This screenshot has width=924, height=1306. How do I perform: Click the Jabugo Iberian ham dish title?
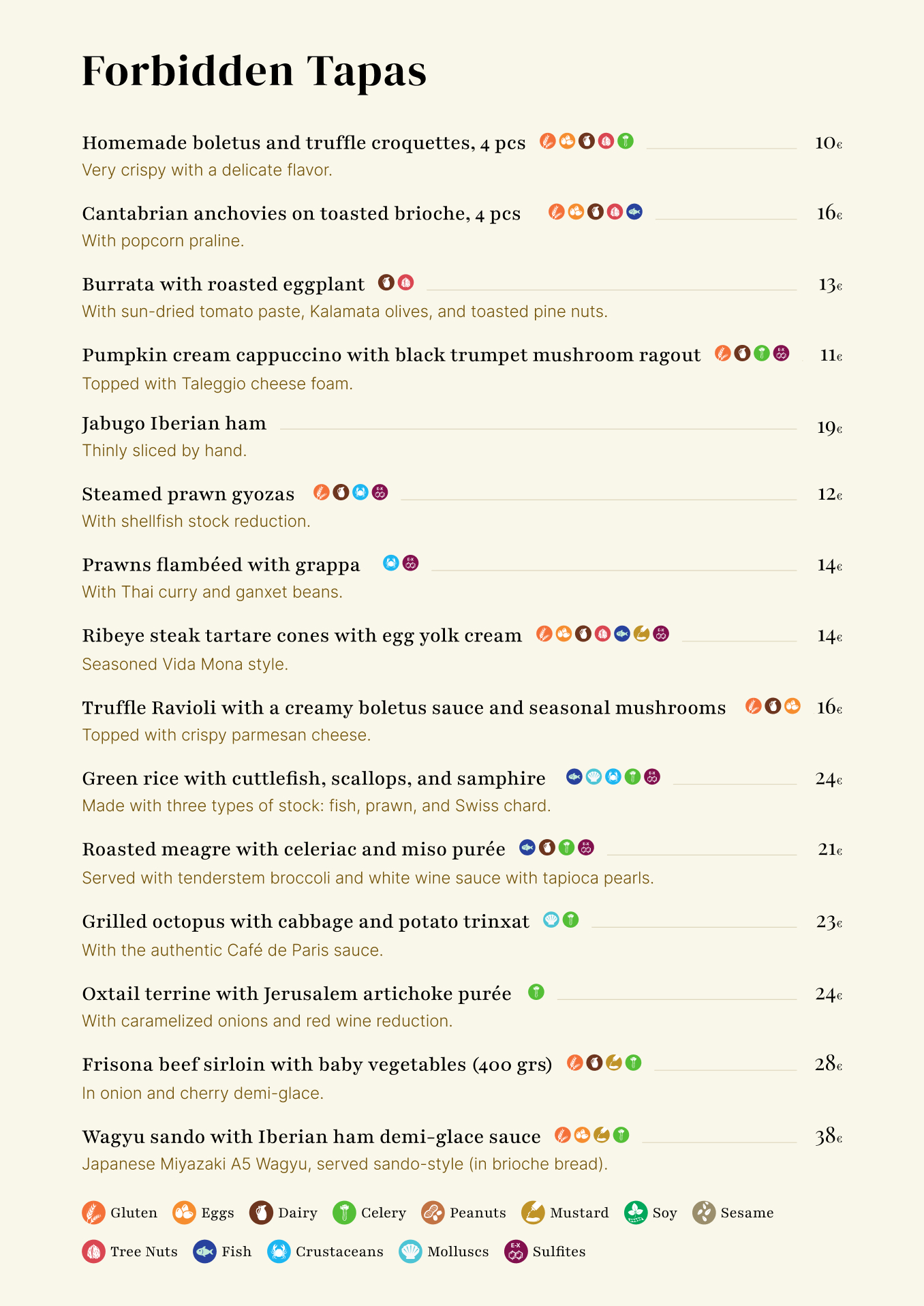point(174,423)
